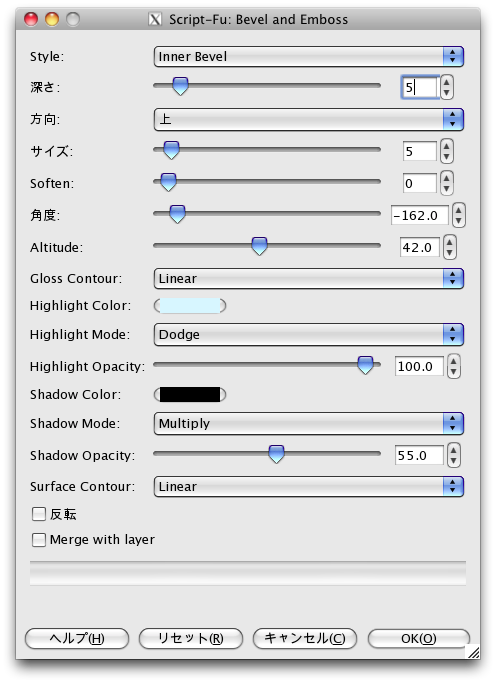
Task: Focus the Shadow Opacity field showing 55.0
Action: tap(419, 456)
